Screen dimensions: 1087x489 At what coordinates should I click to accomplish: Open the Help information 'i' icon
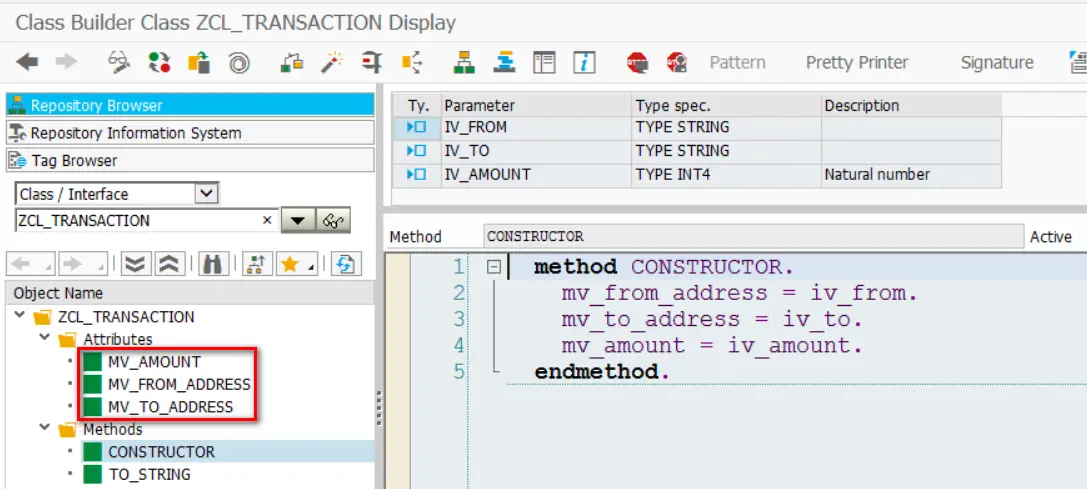click(x=584, y=62)
